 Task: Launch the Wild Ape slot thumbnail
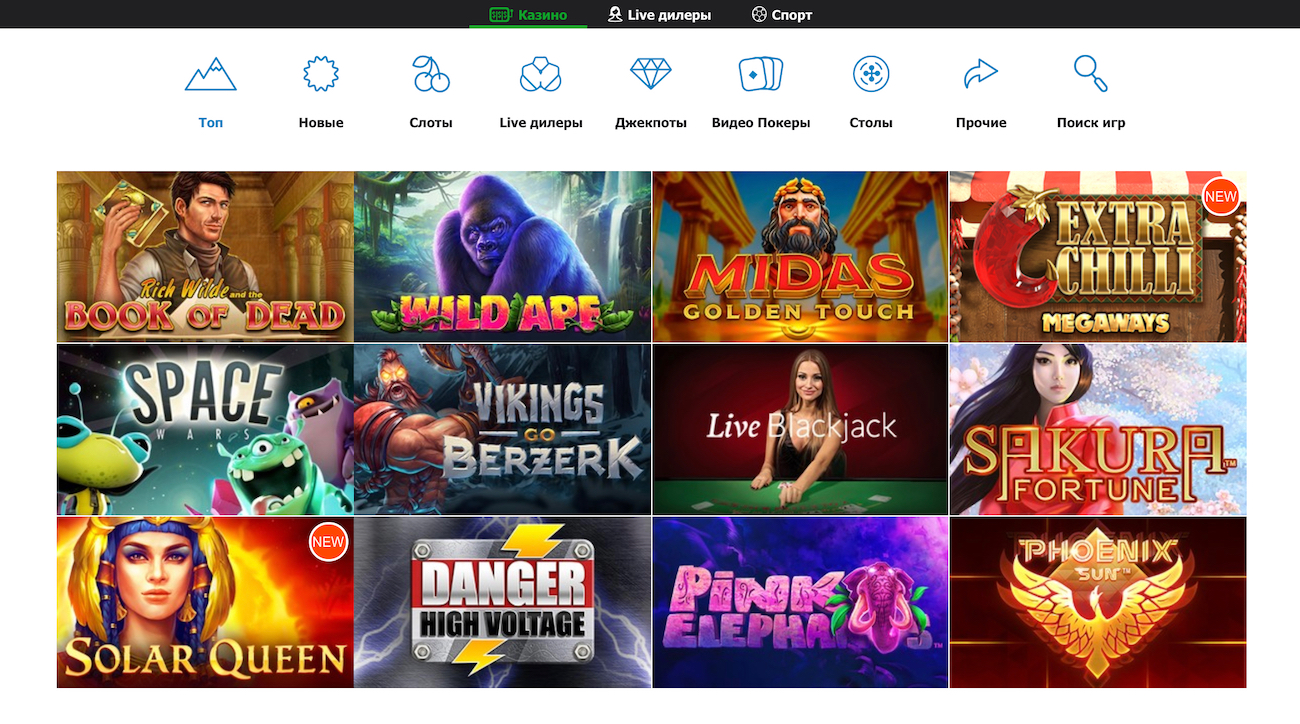tap(502, 257)
